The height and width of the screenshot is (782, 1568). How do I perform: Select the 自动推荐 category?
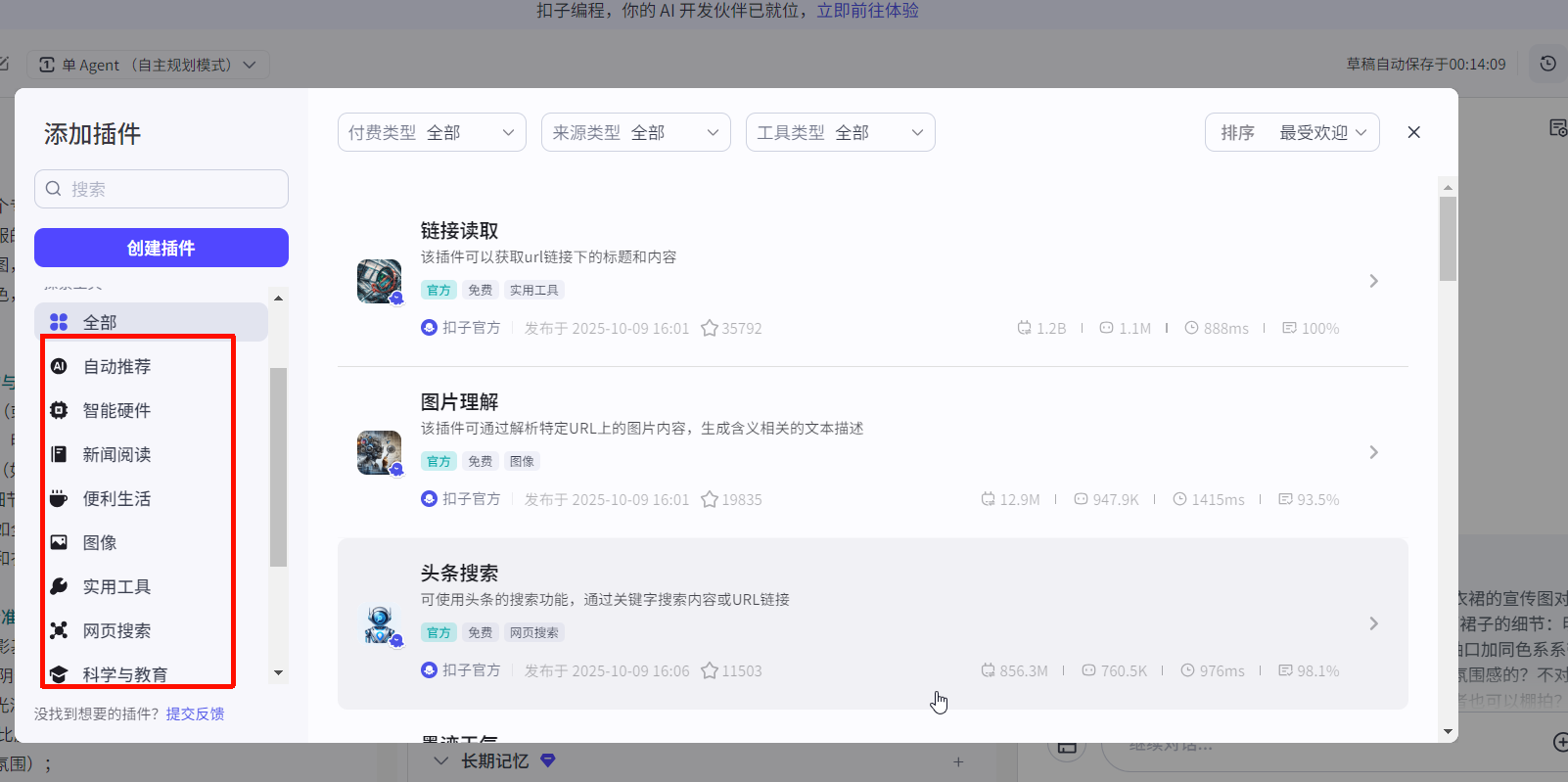(x=151, y=366)
